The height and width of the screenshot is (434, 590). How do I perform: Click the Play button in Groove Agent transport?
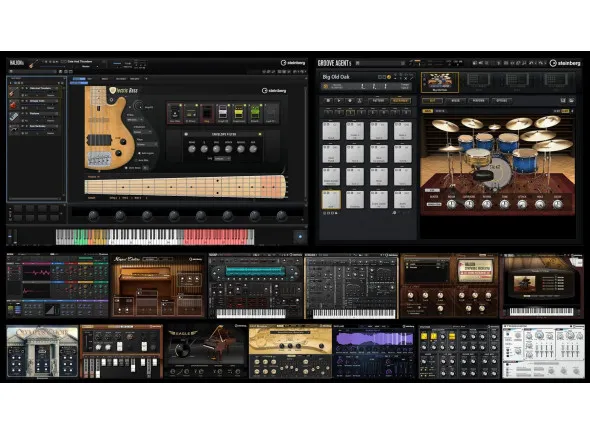pyautogui.click(x=339, y=101)
